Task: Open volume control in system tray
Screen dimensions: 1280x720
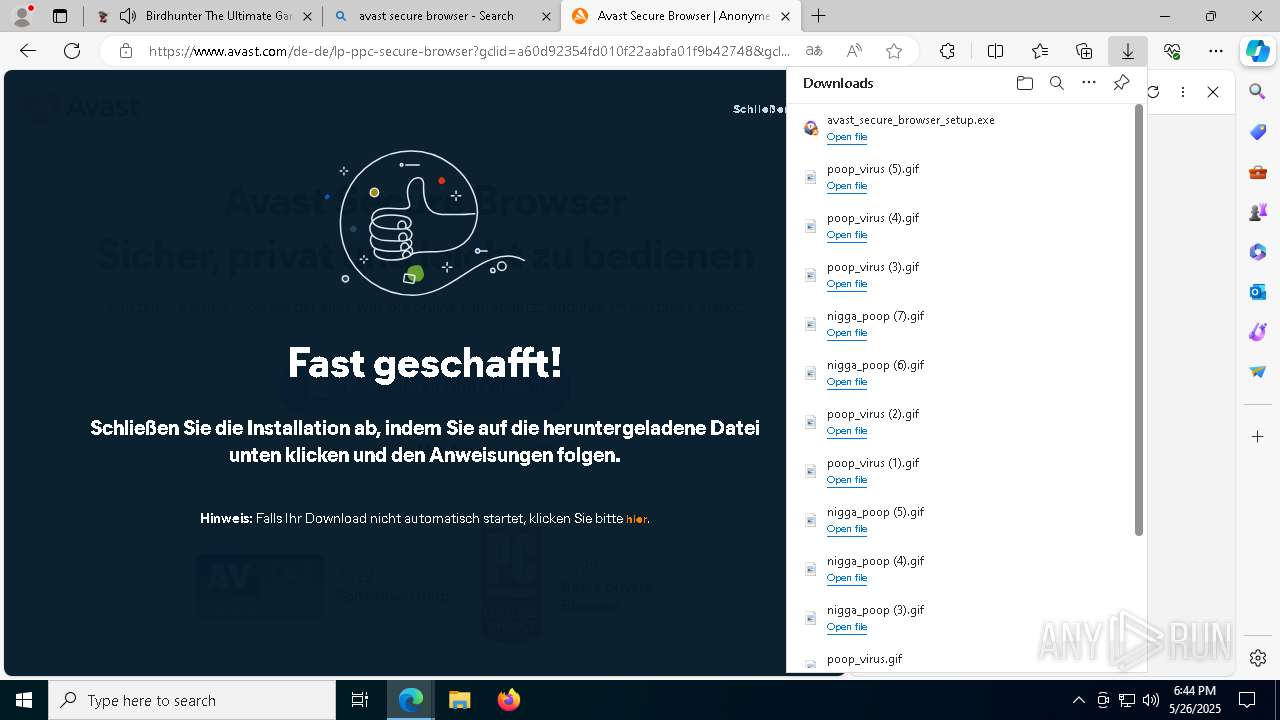Action: (x=1151, y=700)
